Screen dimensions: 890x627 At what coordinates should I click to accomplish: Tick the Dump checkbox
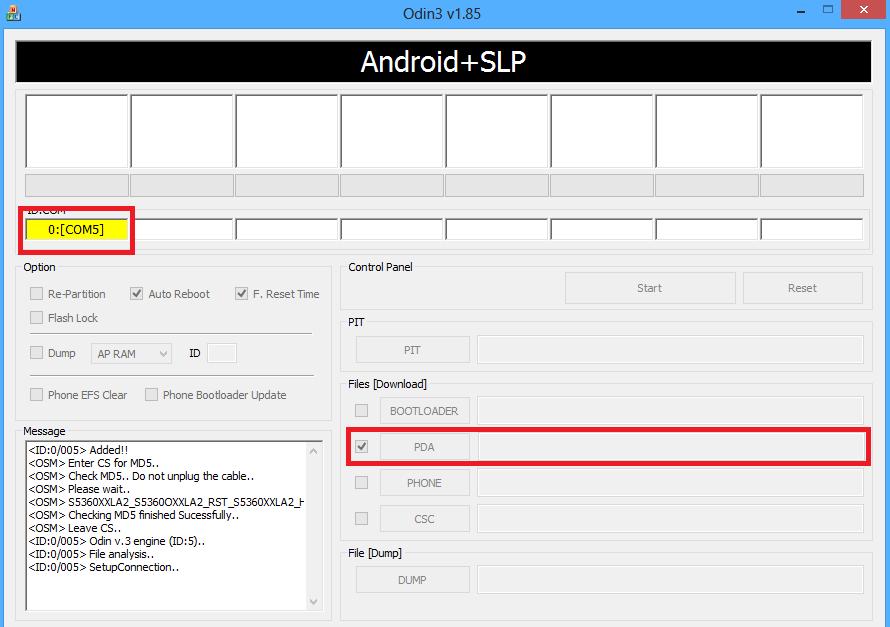click(36, 353)
